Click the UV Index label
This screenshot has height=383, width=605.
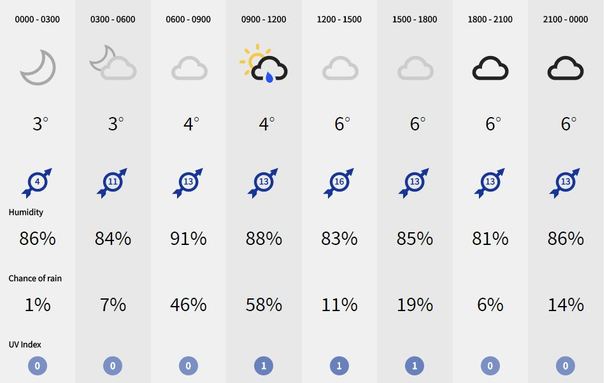[x=25, y=344]
